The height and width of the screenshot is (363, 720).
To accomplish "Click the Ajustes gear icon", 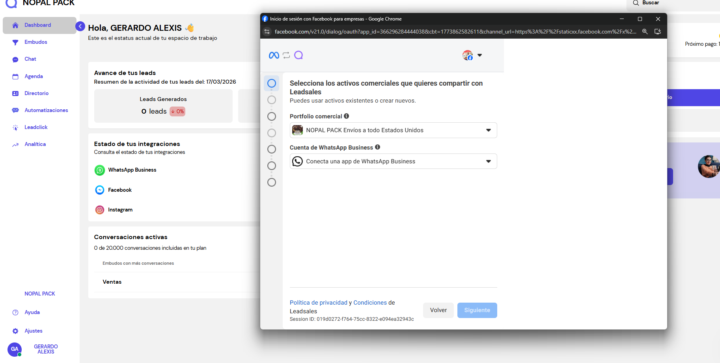I will pos(15,331).
